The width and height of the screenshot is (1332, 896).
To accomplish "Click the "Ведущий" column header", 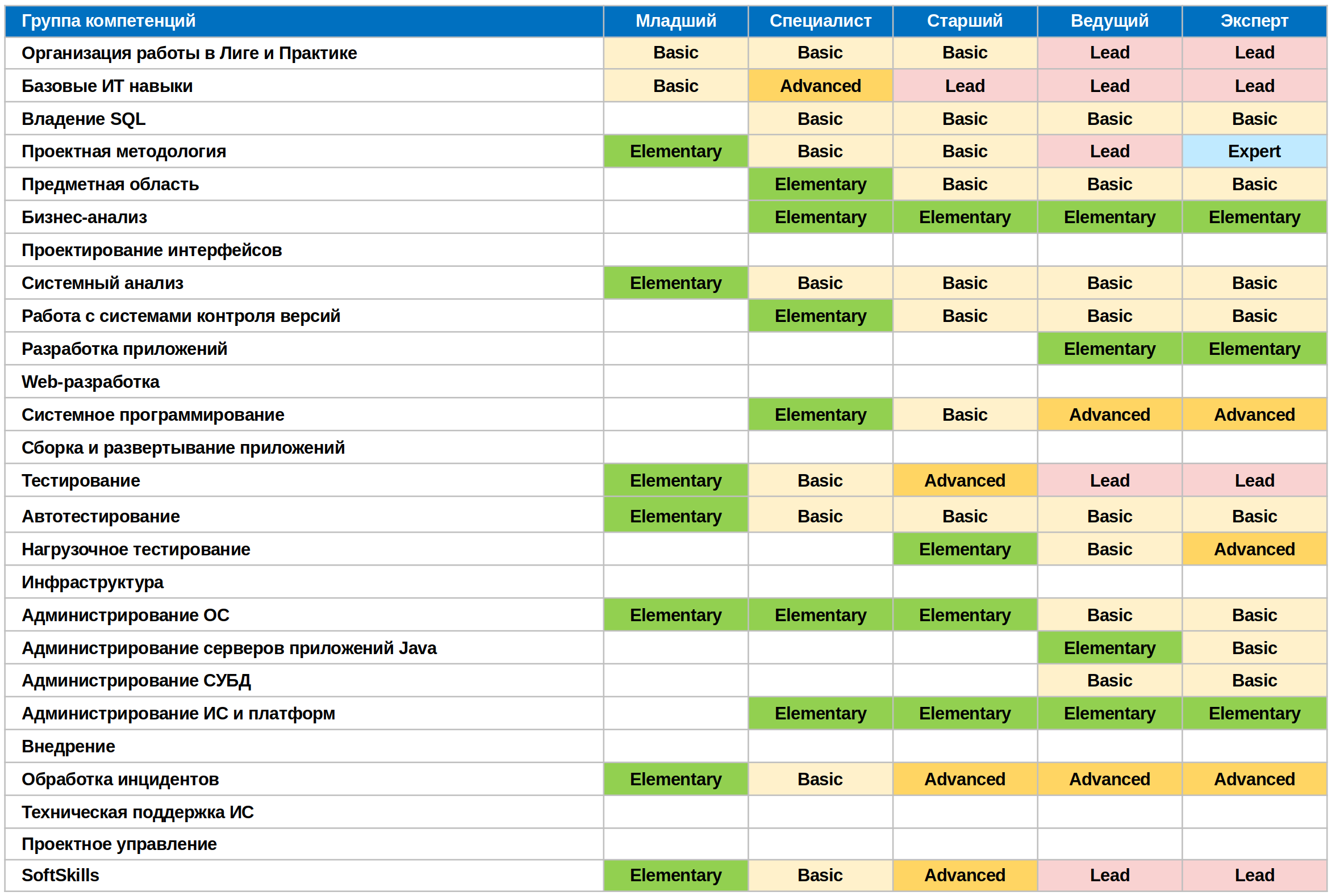I will coord(1109,21).
